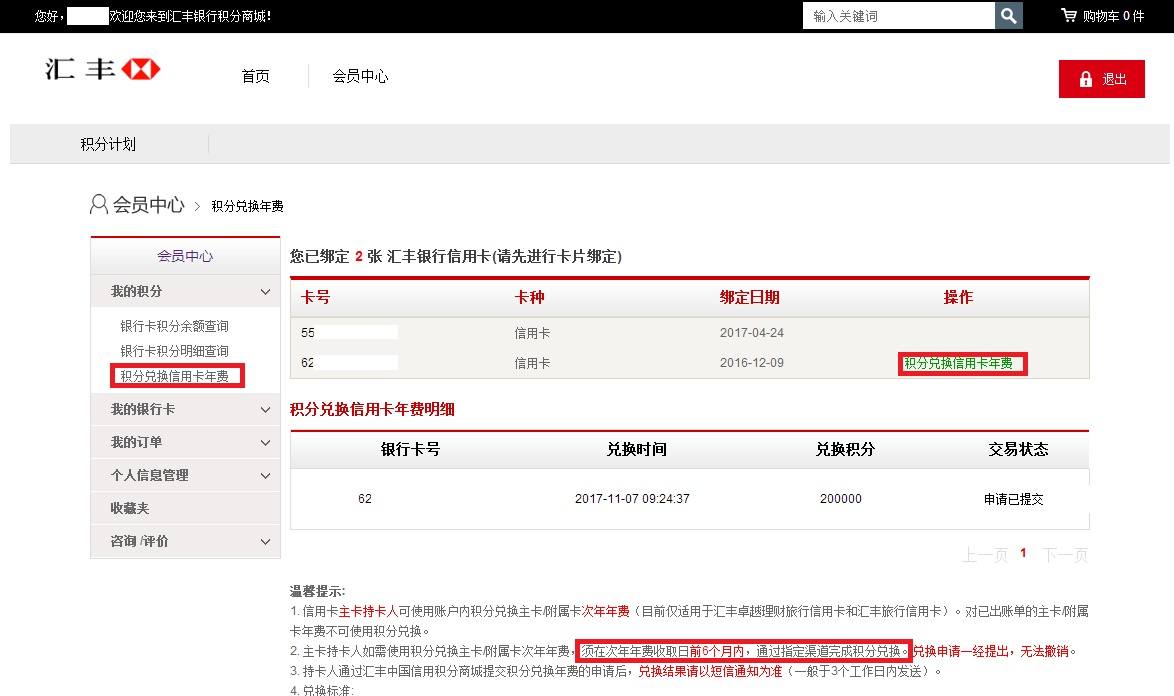
Task: Click 购物车 0 件 cart link
Action: [x=1103, y=16]
